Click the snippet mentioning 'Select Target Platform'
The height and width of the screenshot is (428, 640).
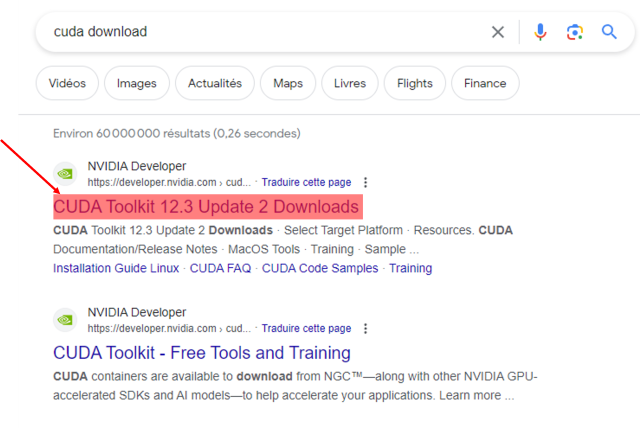click(x=283, y=240)
